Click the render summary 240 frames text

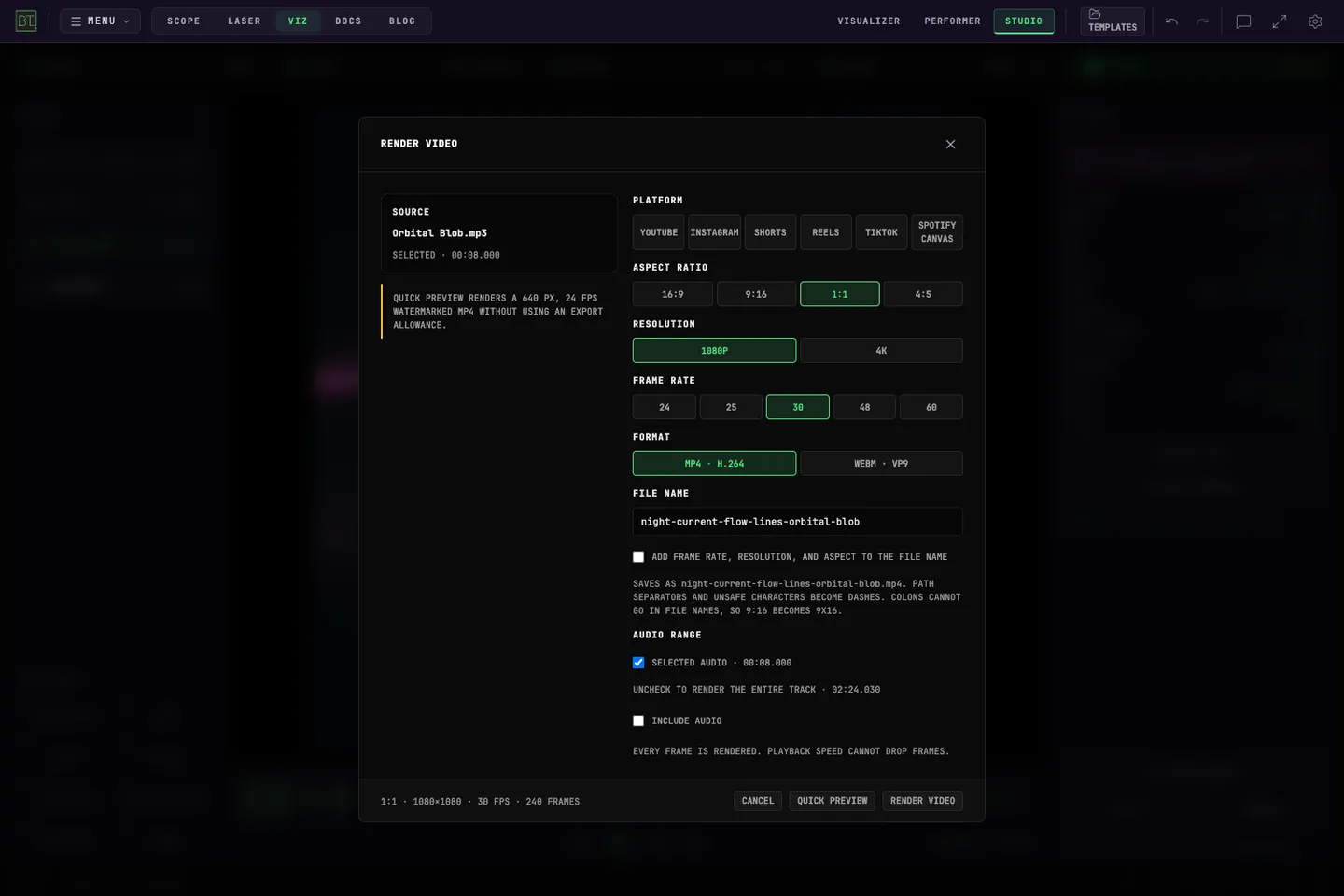tap(553, 802)
